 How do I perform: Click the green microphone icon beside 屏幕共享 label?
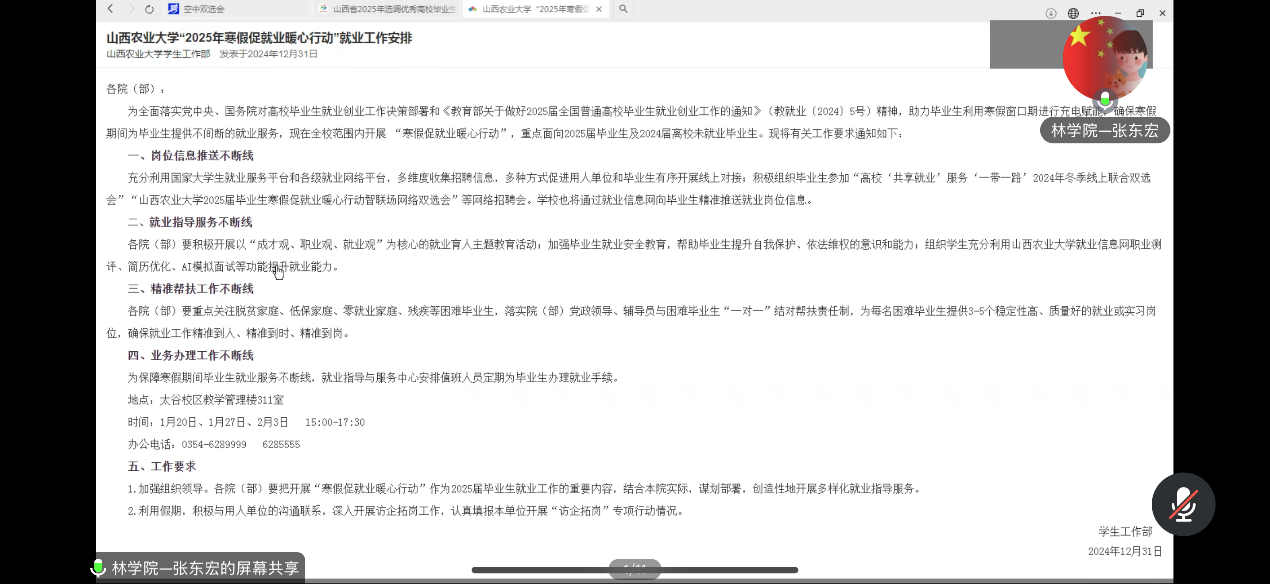coord(98,568)
